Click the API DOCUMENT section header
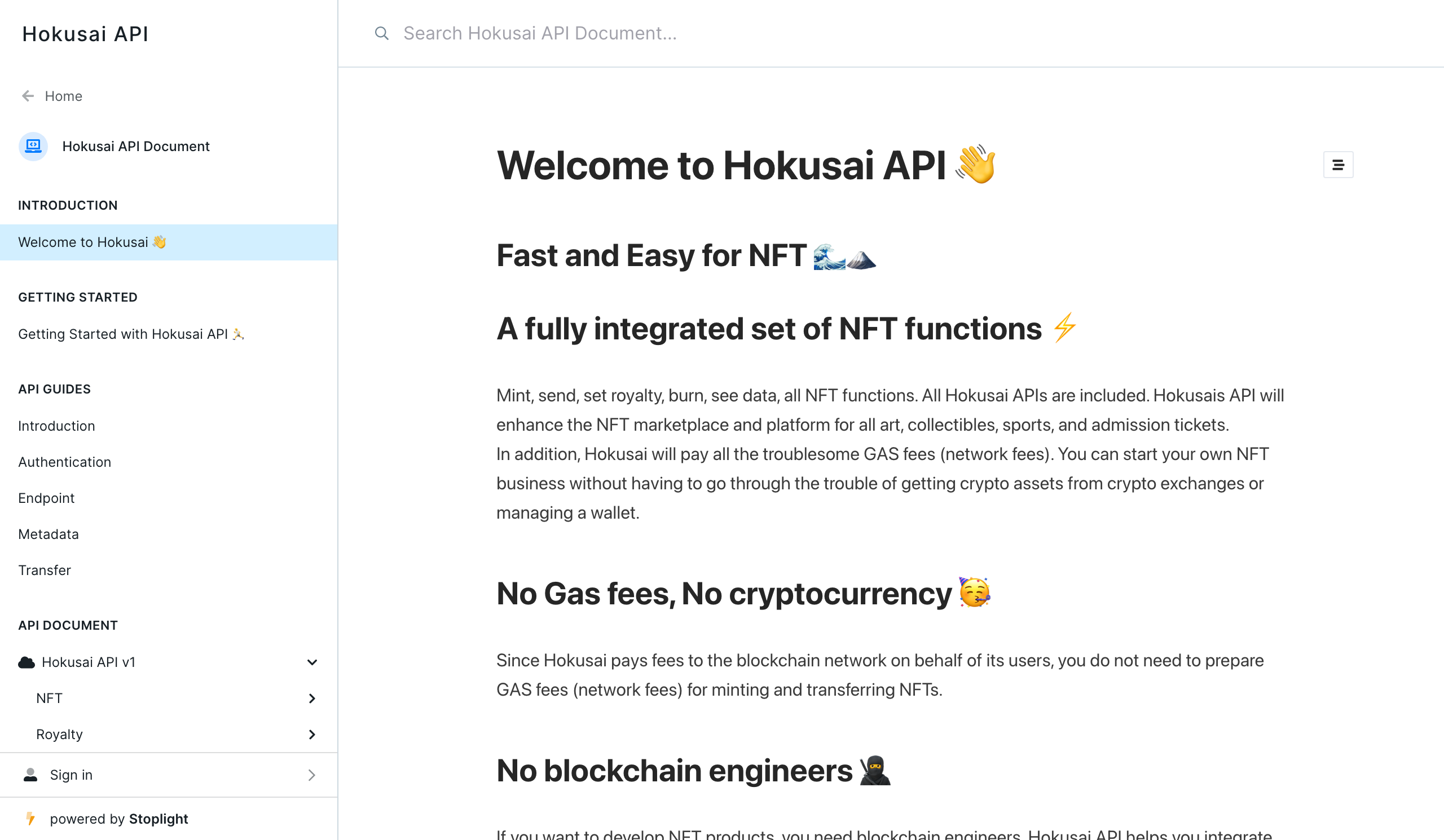The width and height of the screenshot is (1444, 840). tap(68, 625)
